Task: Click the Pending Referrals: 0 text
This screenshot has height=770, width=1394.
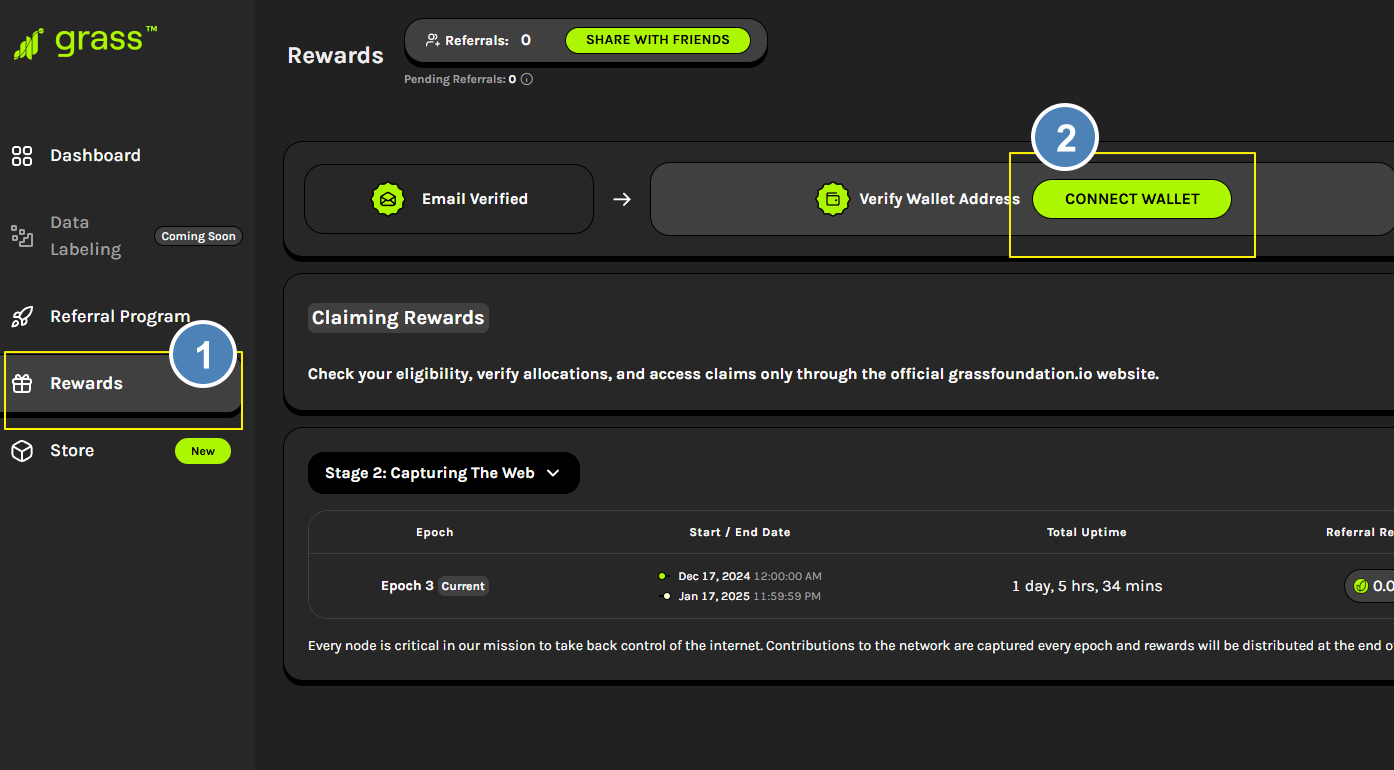Action: tap(460, 79)
